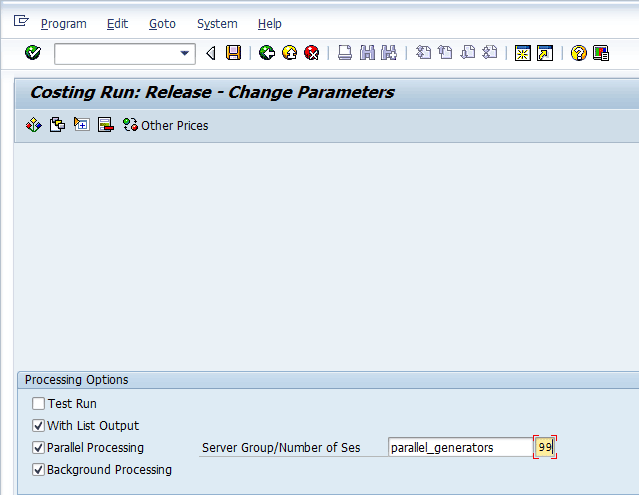
Task: Click the Other Prices button
Action: (x=165, y=125)
